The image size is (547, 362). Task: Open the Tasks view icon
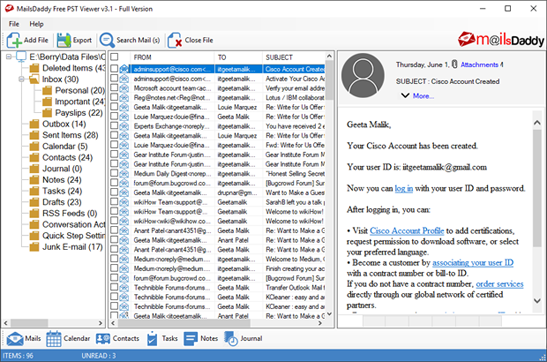coord(152,338)
